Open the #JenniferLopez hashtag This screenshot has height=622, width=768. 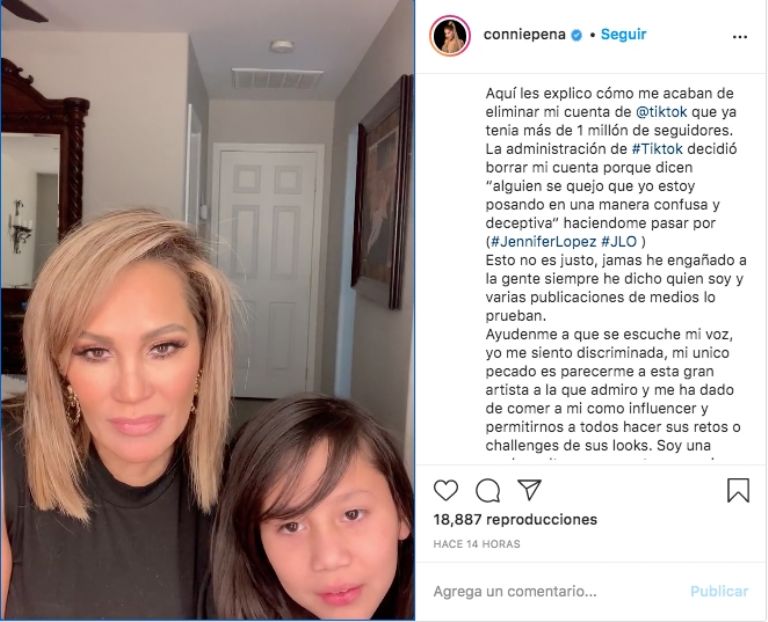(544, 241)
